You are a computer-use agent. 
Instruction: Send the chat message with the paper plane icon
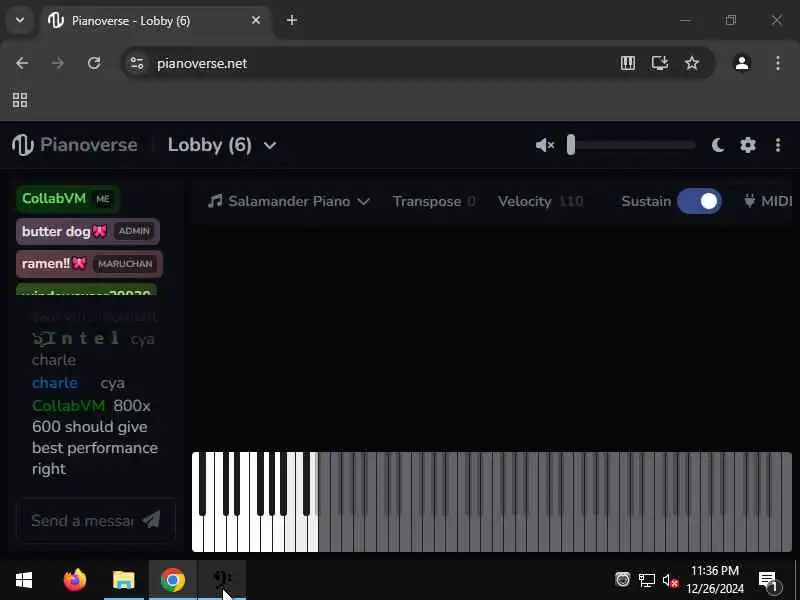click(x=151, y=520)
